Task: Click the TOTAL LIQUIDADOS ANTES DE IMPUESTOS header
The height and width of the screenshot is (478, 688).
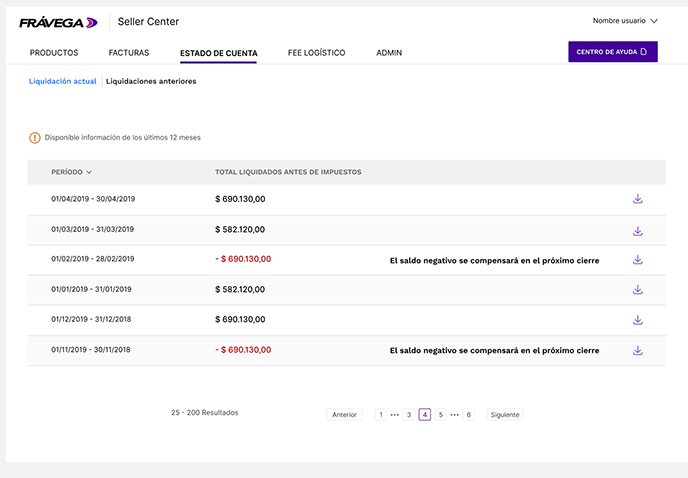Action: [288, 172]
